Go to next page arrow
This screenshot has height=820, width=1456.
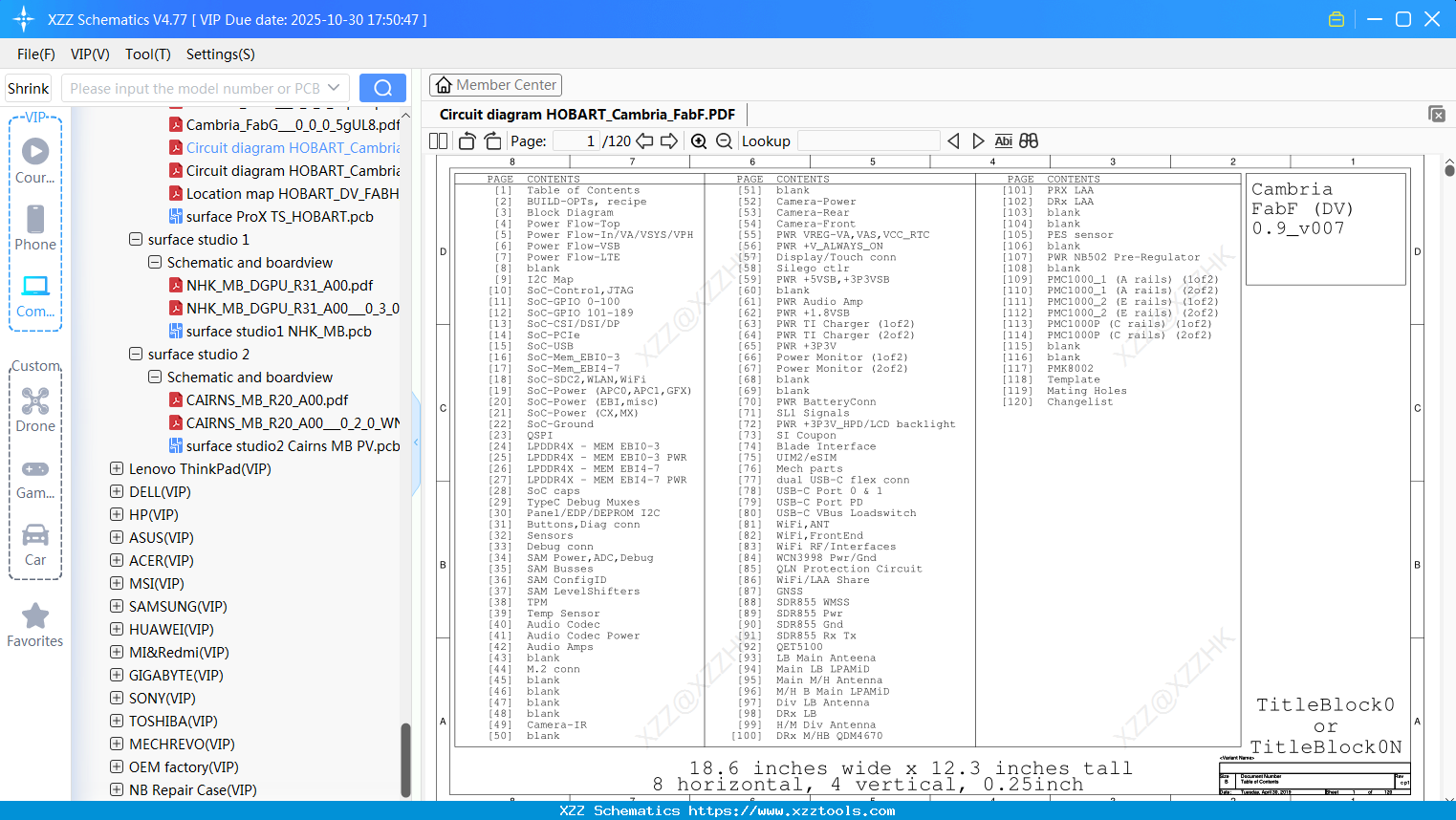(669, 141)
